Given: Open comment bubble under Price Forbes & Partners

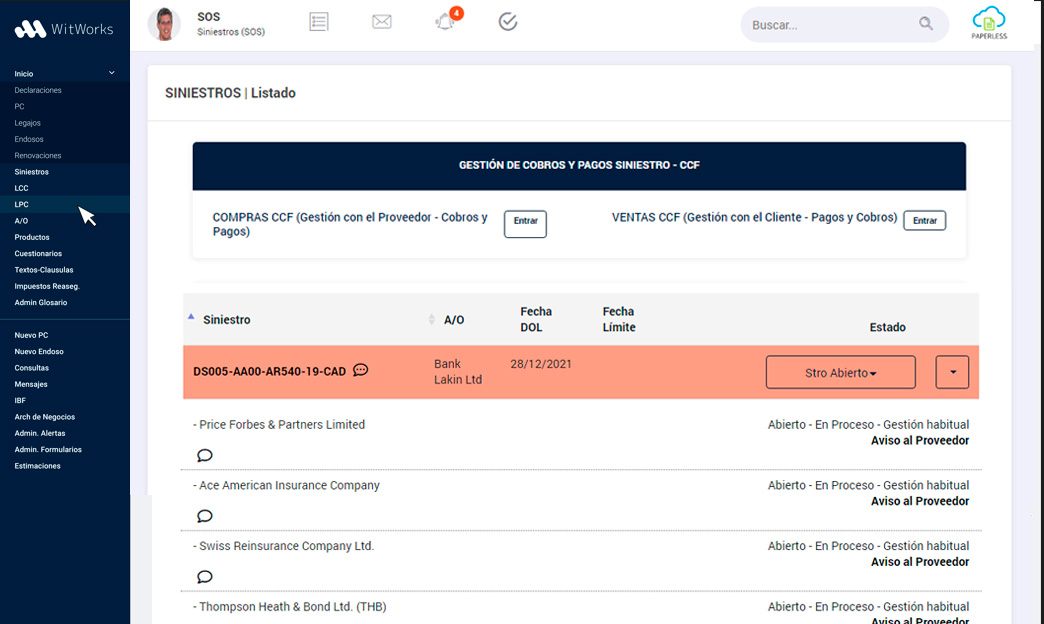Looking at the screenshot, I should point(205,456).
